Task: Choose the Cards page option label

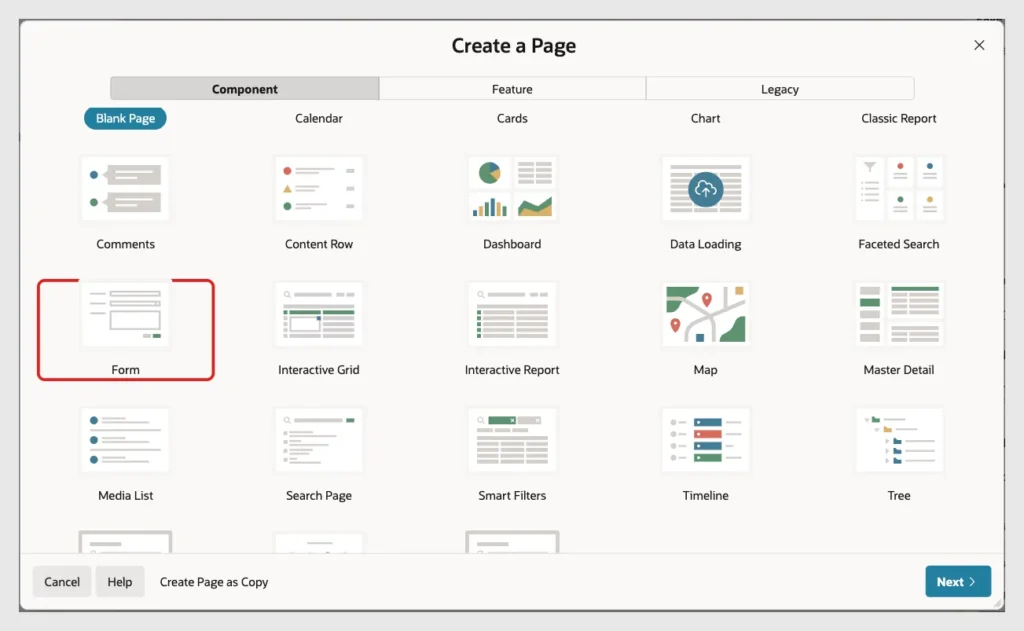Action: click(x=512, y=118)
